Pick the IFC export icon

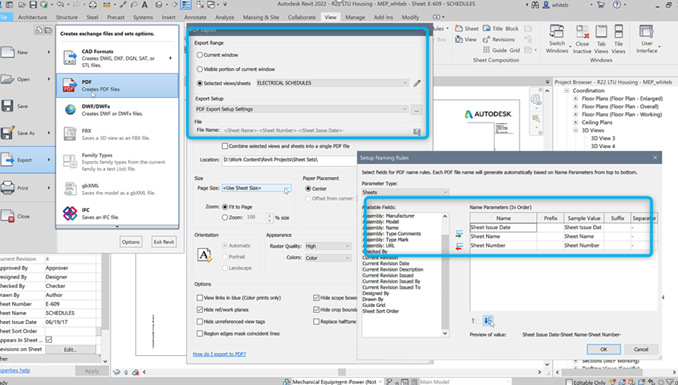pos(70,213)
